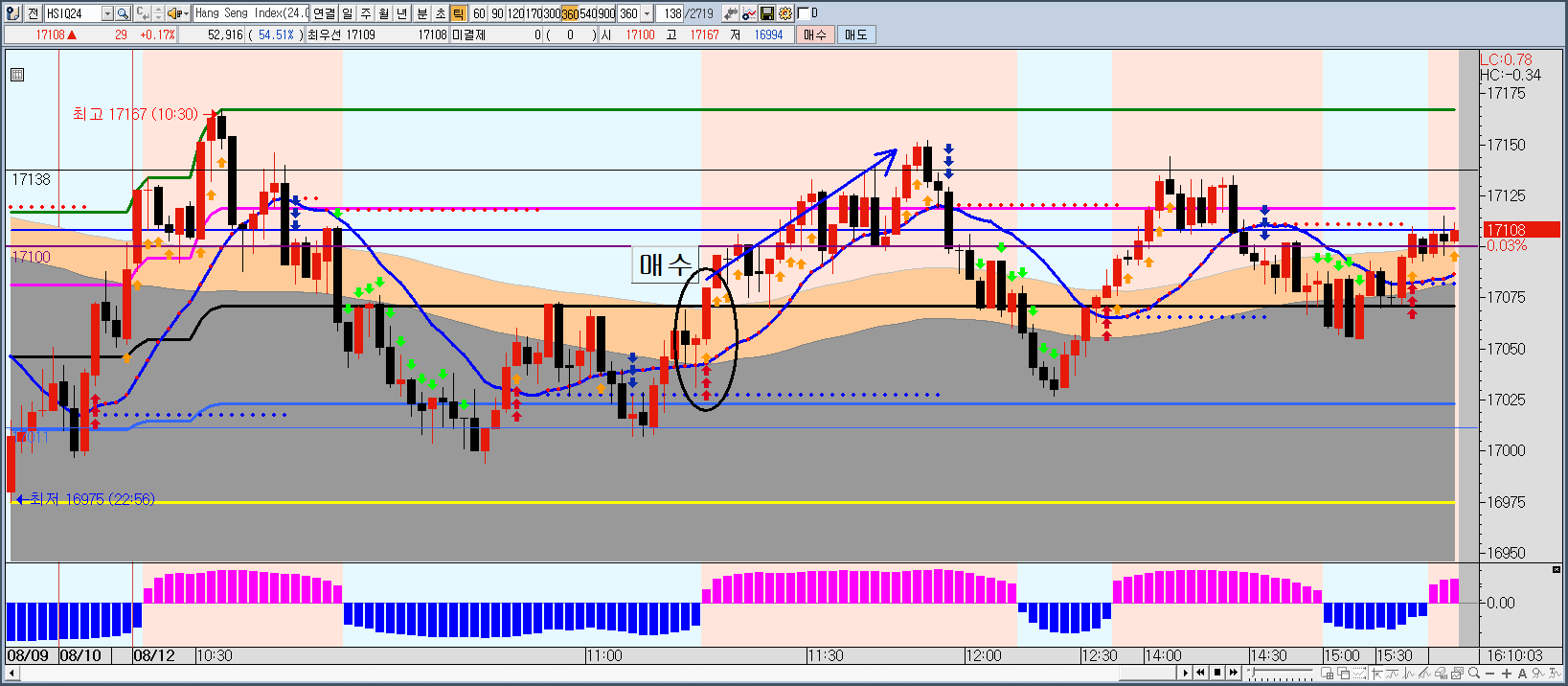The width and height of the screenshot is (1568, 686).
Task: Toggle the 분 minute chart period
Action: pos(421,13)
